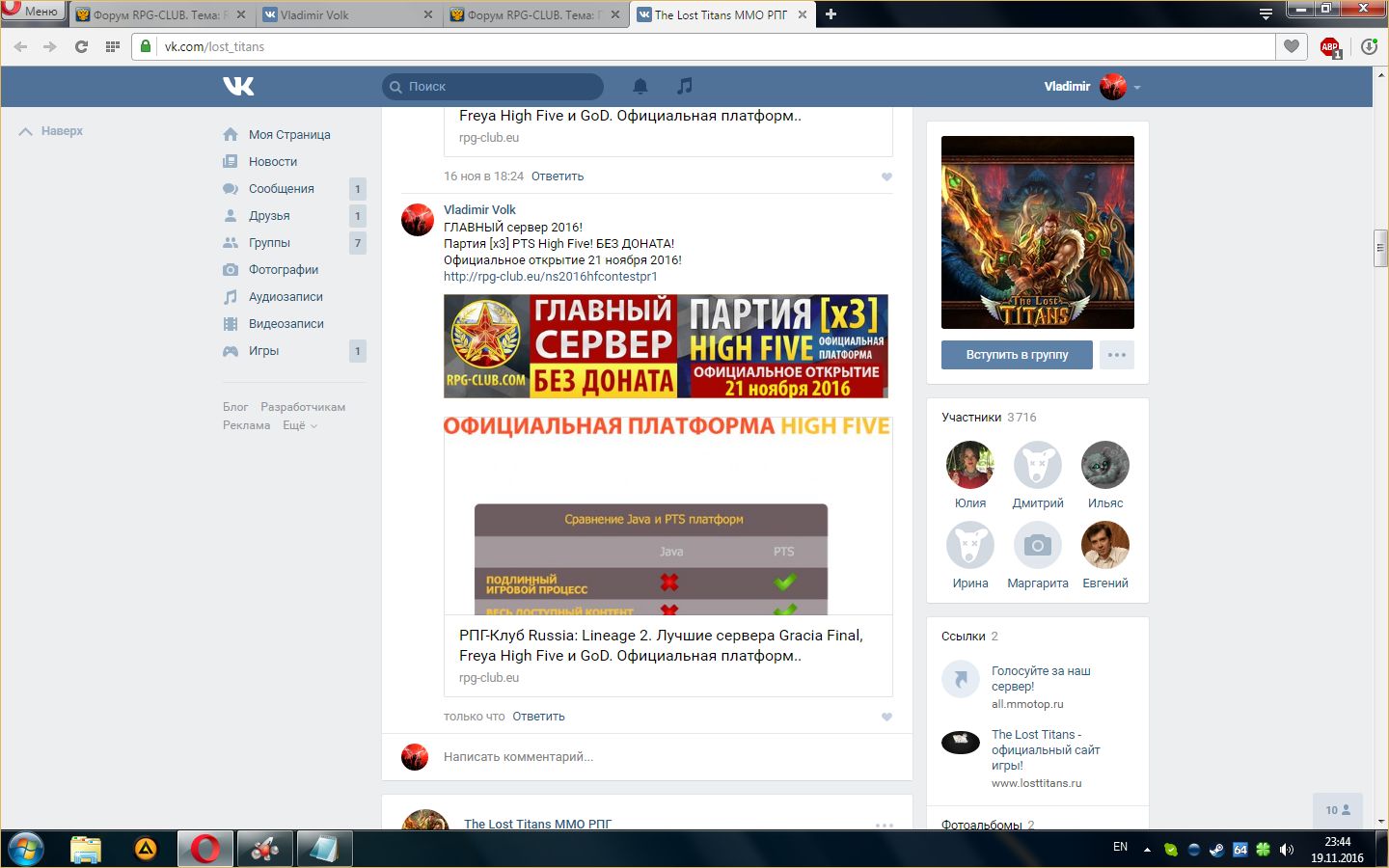Like the comment from 16 ноя в 18:24
The height and width of the screenshot is (868, 1389).
[x=886, y=176]
